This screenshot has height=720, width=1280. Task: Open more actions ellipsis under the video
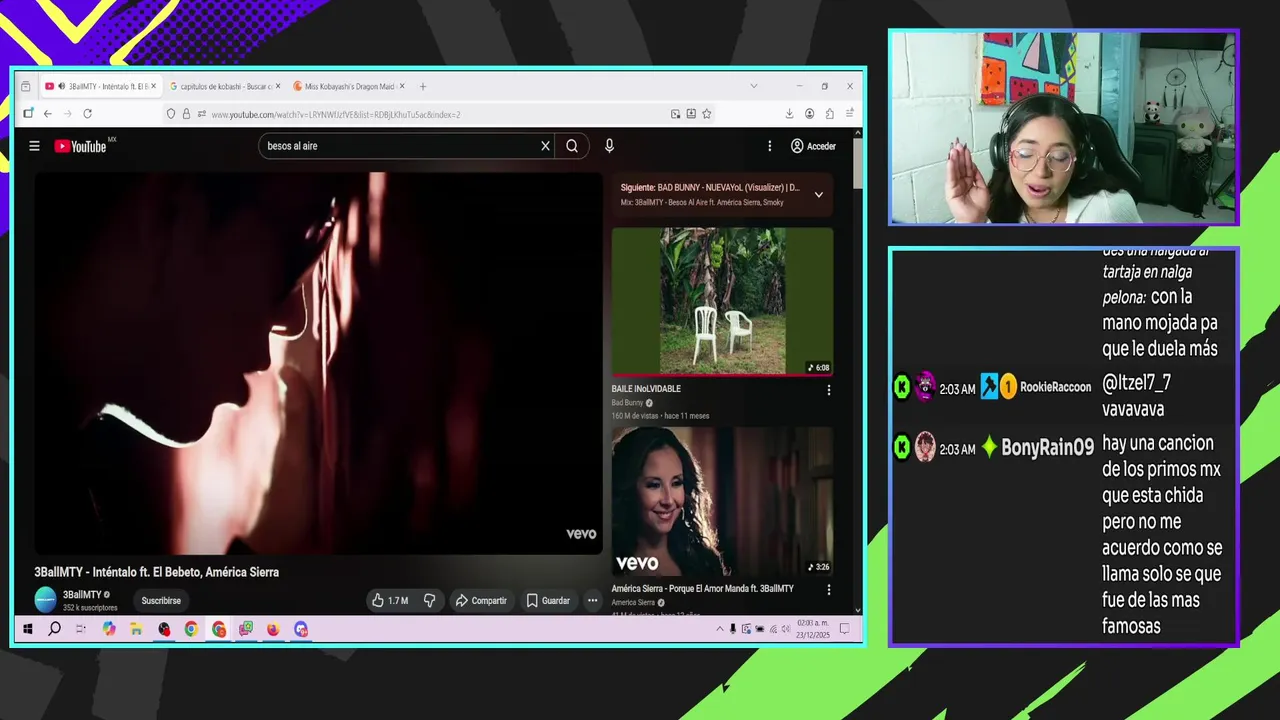click(592, 601)
